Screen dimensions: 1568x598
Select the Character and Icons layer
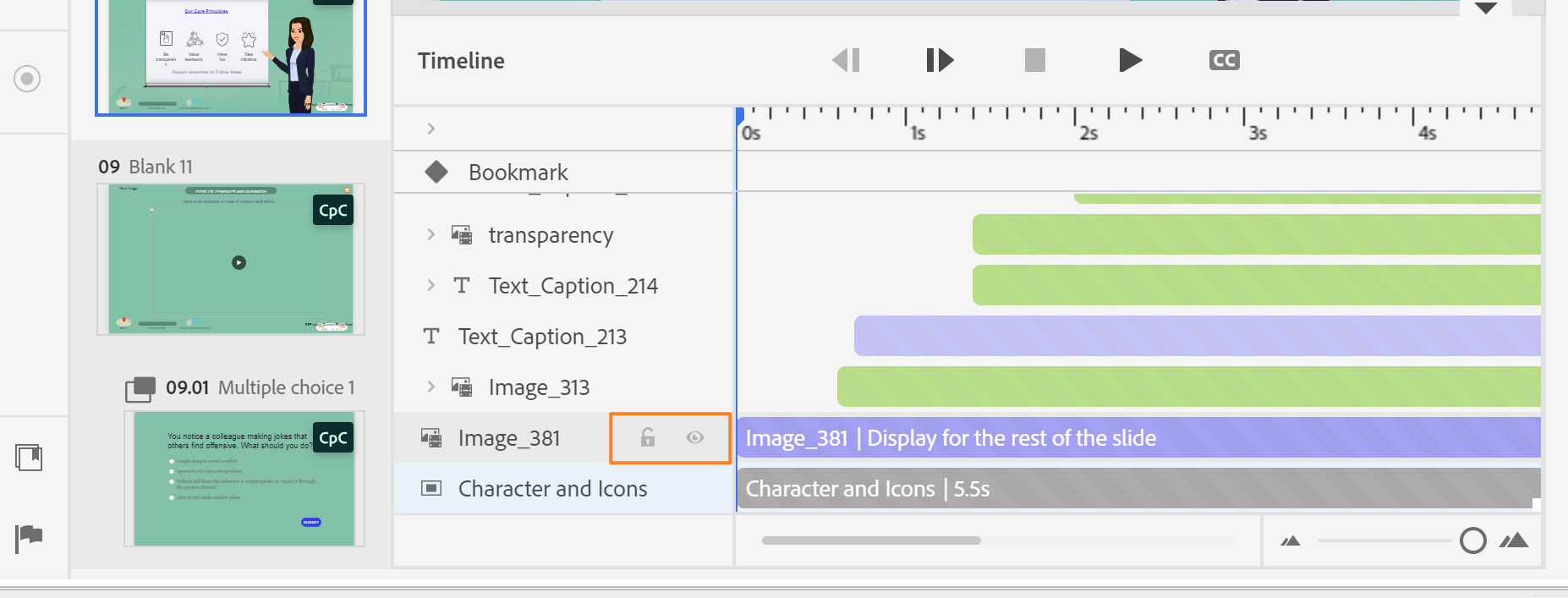pyautogui.click(x=552, y=489)
